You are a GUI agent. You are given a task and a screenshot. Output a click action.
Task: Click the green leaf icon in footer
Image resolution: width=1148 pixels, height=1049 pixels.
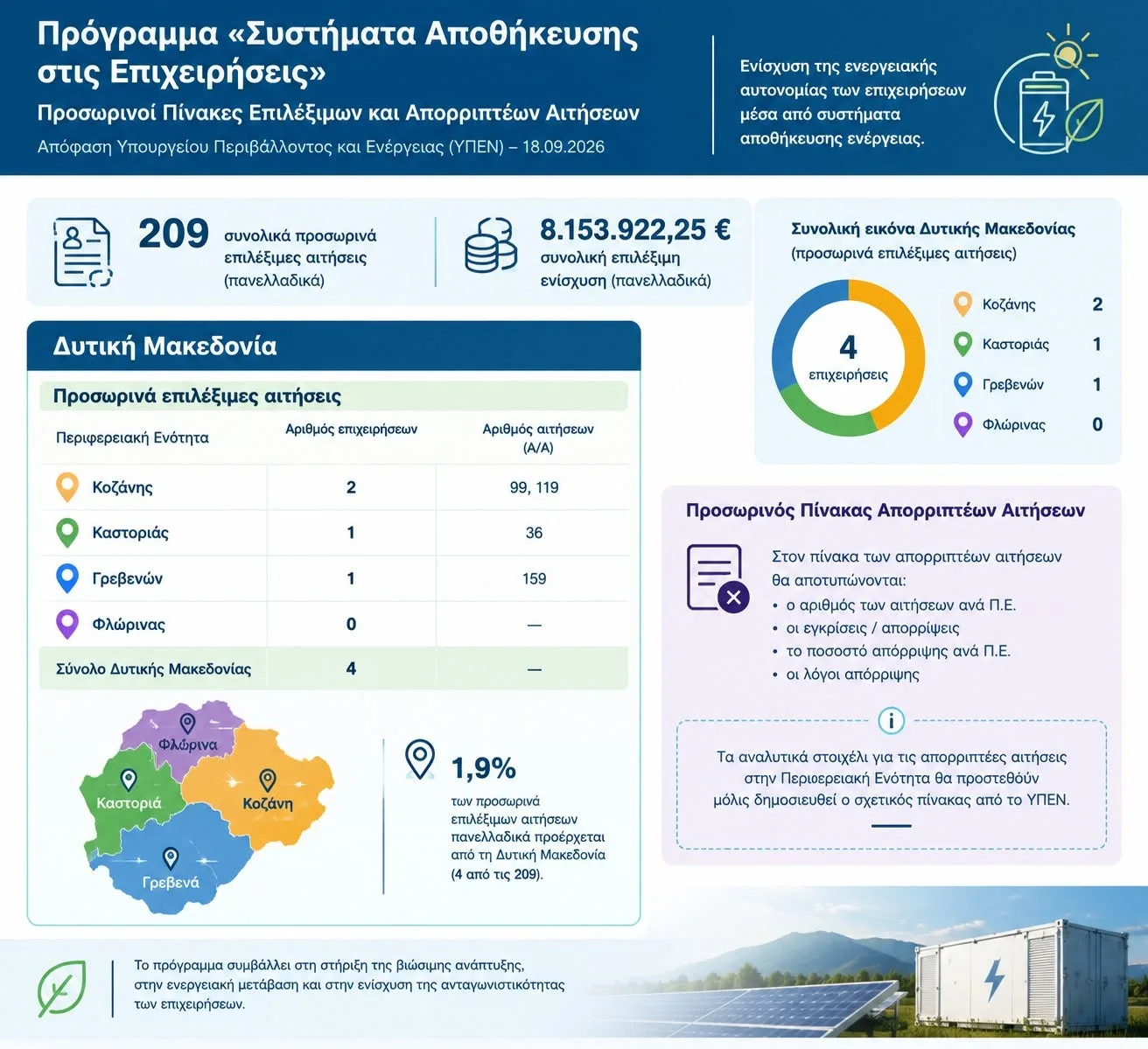coord(61,989)
